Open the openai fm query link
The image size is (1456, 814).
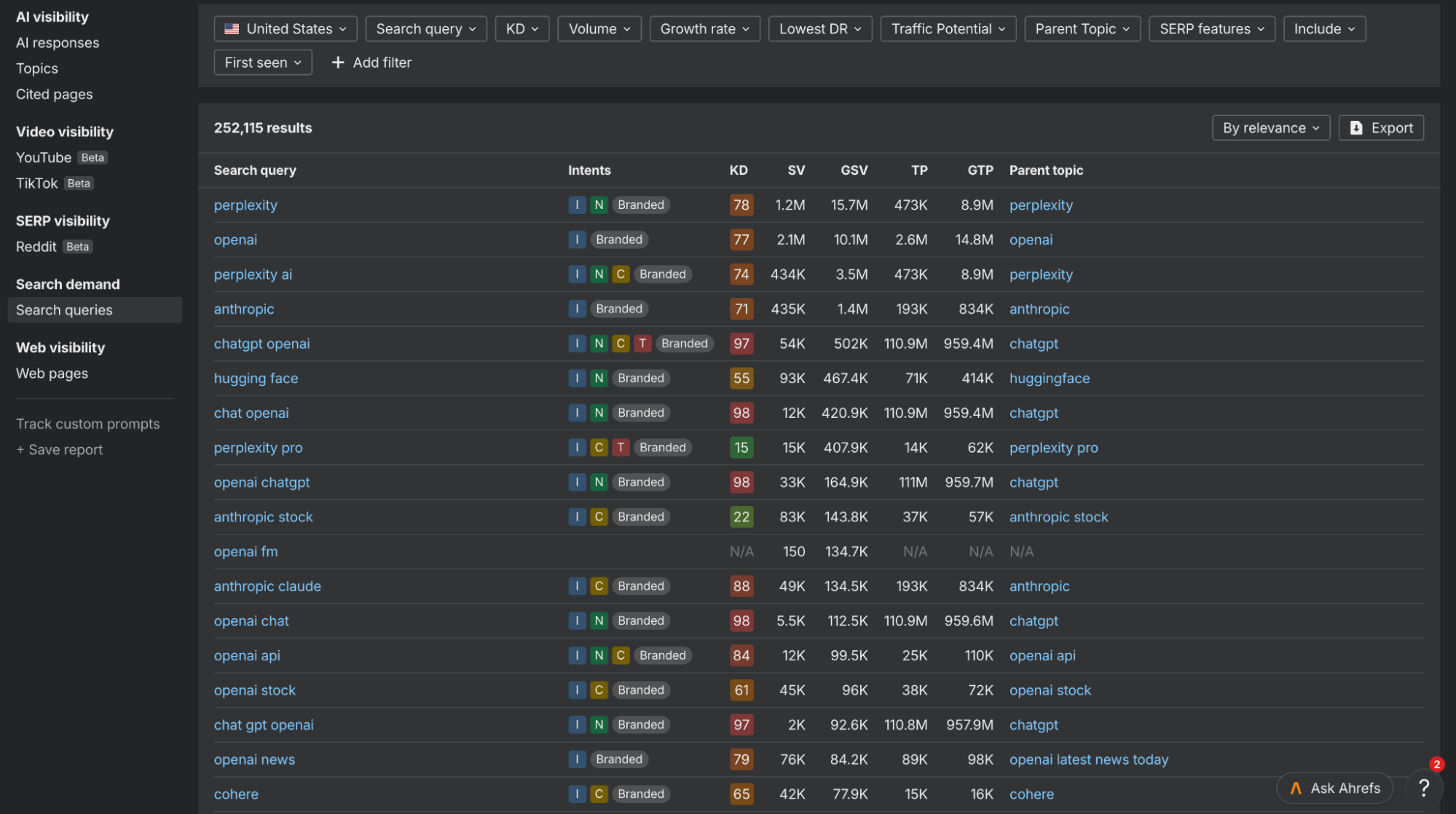pyautogui.click(x=245, y=552)
